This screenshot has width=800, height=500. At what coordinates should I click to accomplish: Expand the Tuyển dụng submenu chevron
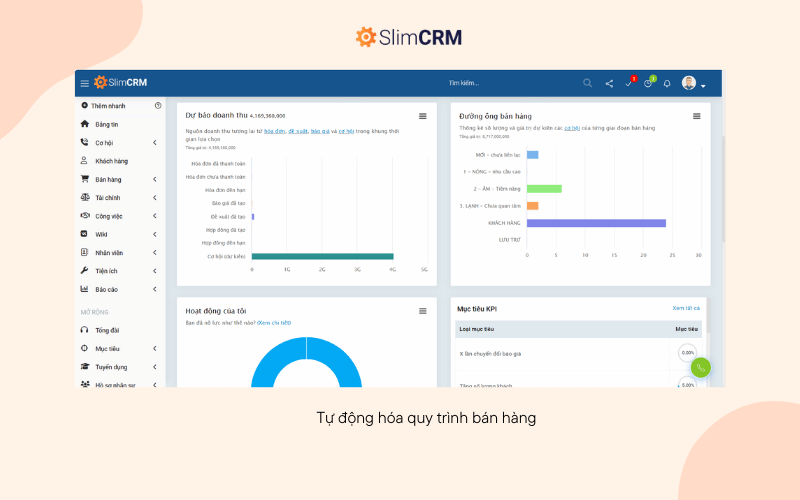tap(155, 367)
